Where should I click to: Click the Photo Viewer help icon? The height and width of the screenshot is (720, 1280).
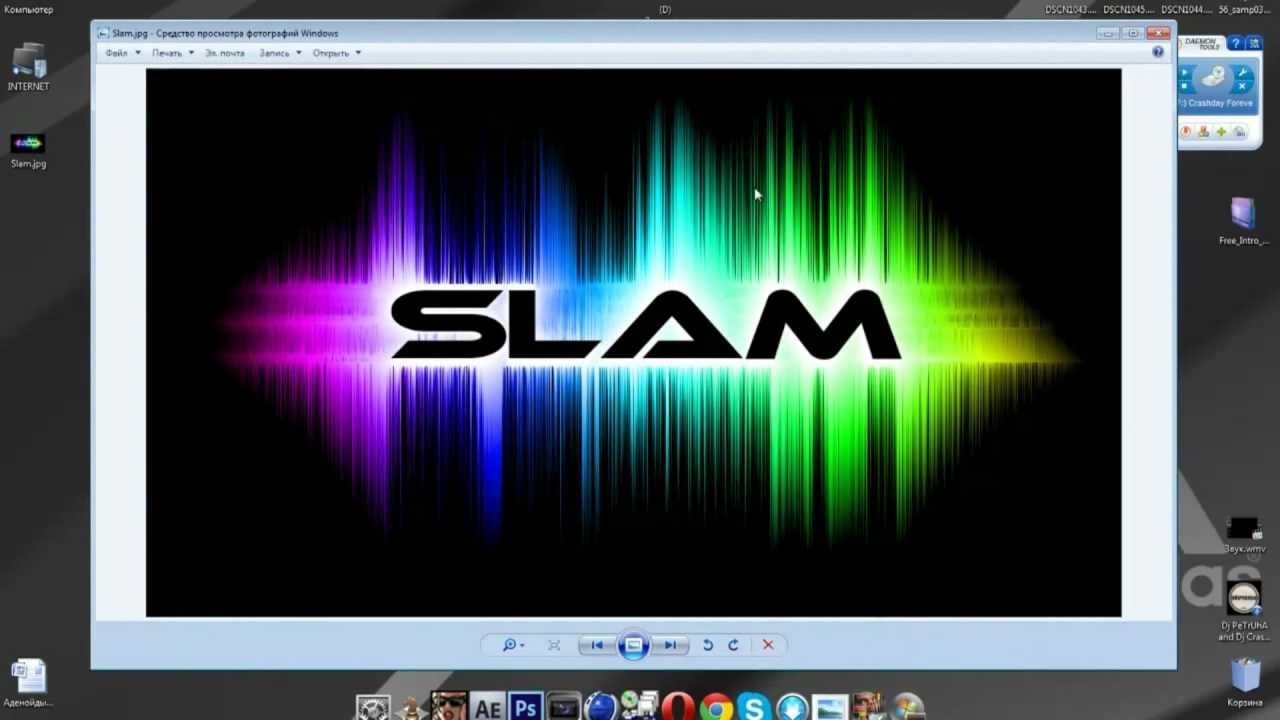point(1158,52)
